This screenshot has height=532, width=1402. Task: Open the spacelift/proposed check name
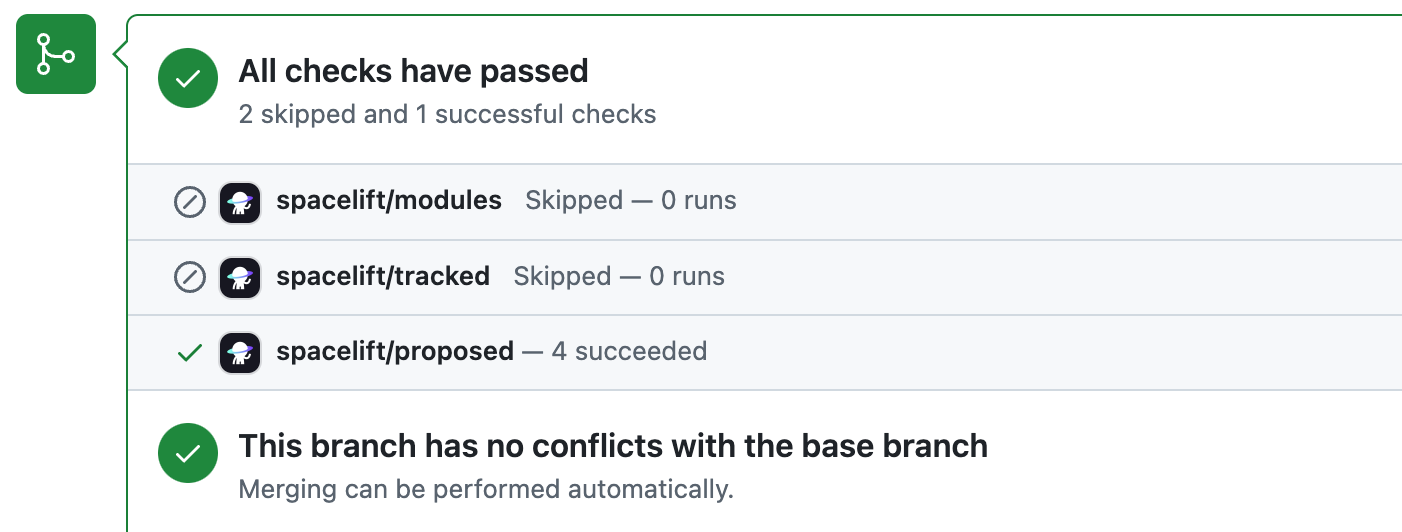pyautogui.click(x=395, y=351)
